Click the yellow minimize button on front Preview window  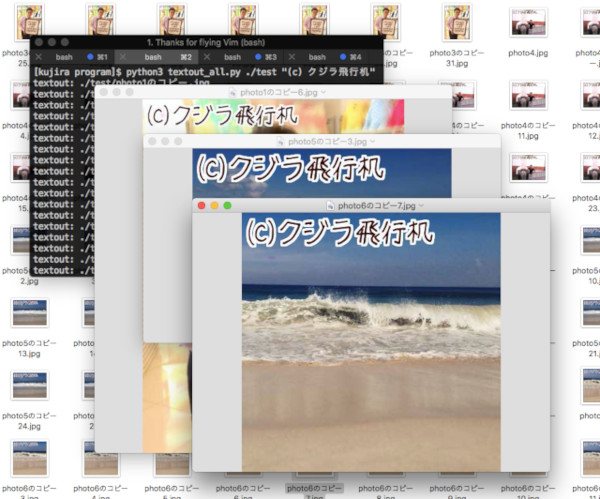pos(215,205)
